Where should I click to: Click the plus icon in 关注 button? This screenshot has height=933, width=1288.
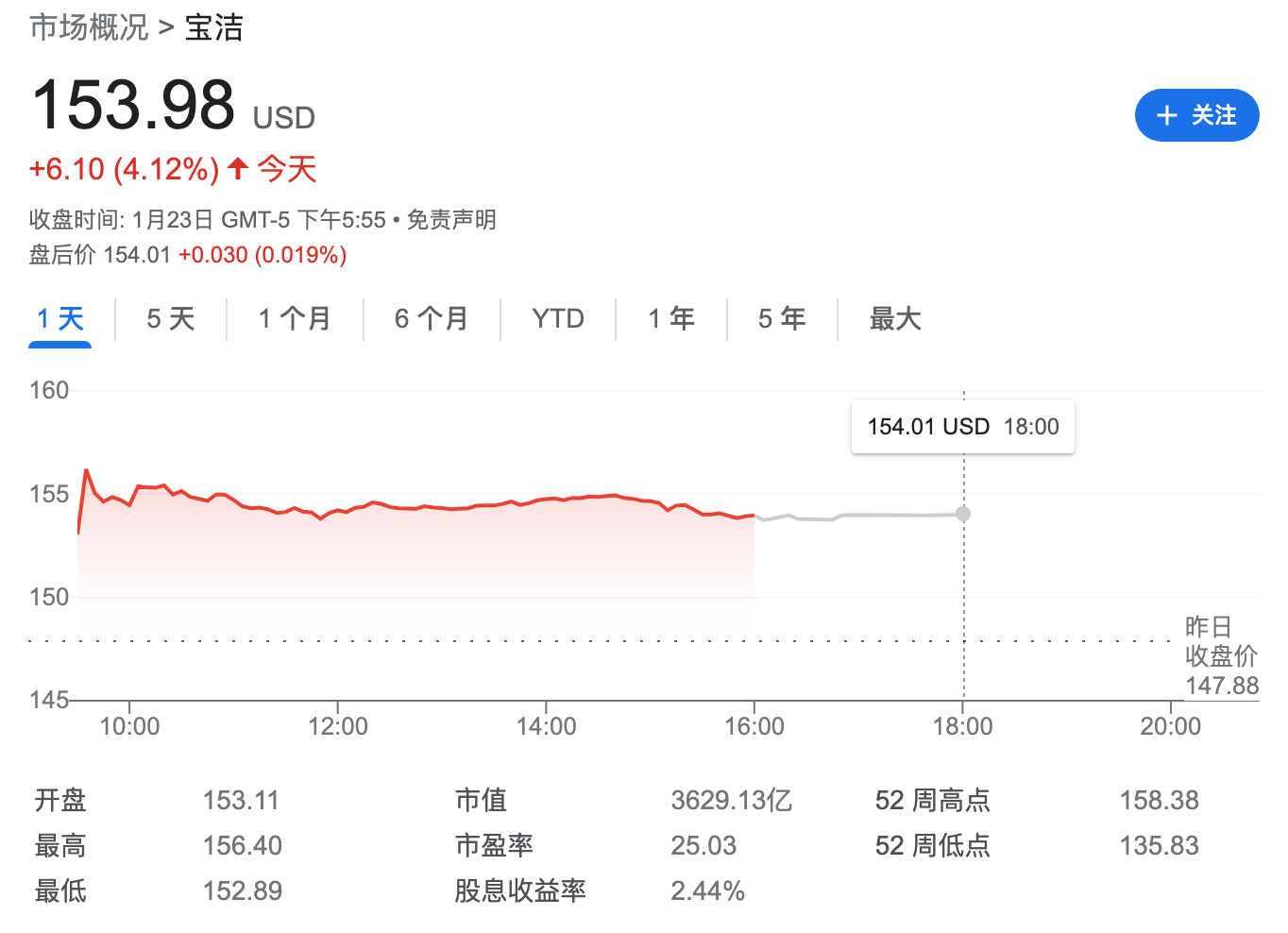[x=1167, y=115]
